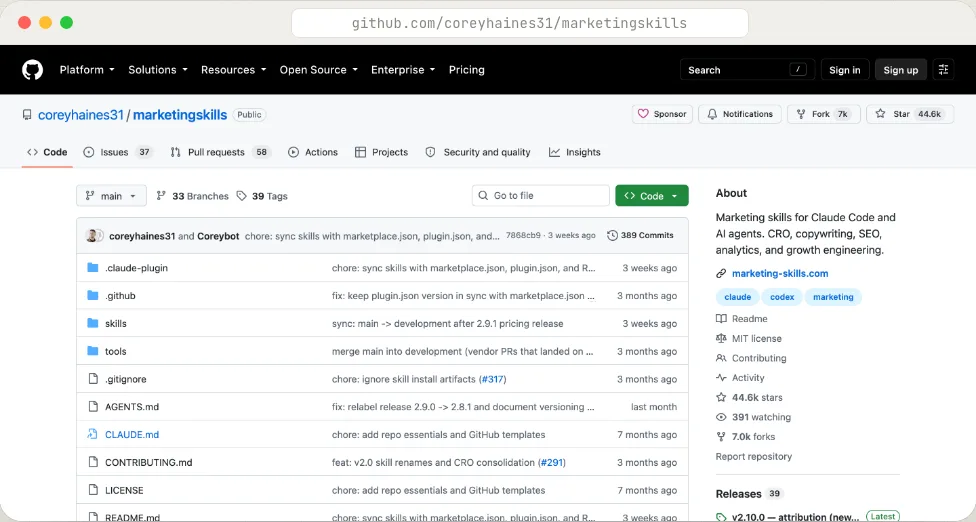Open commit hash 7868cb9
Image resolution: width=976 pixels, height=522 pixels.
(x=523, y=235)
